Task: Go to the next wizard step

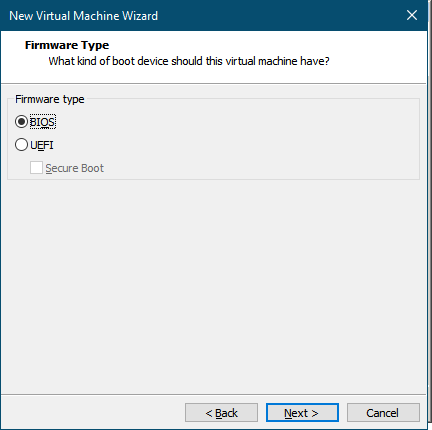Action: (302, 413)
